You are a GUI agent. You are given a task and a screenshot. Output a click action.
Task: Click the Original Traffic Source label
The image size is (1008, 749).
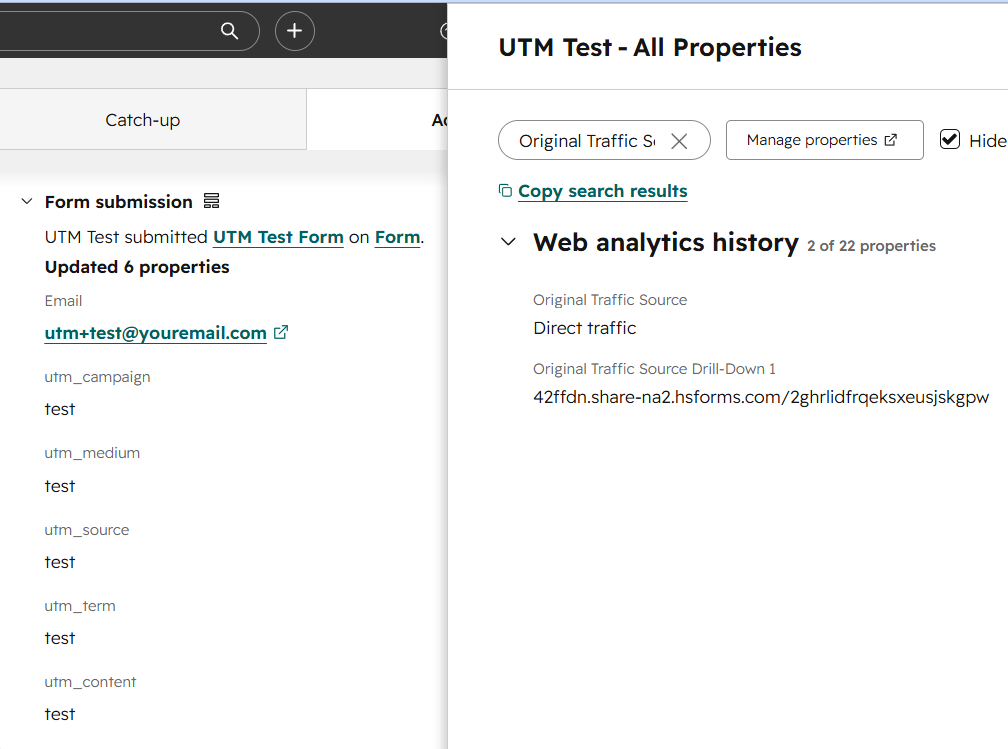(x=609, y=300)
